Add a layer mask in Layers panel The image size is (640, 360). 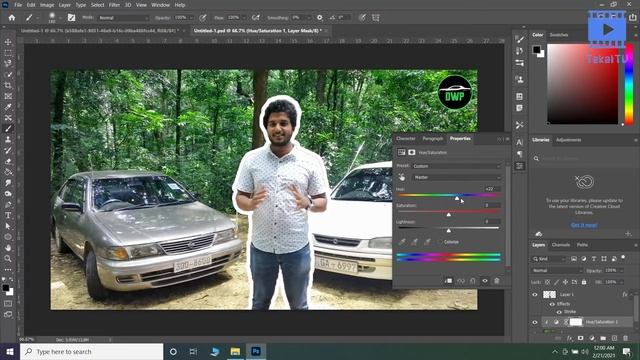coord(580,338)
